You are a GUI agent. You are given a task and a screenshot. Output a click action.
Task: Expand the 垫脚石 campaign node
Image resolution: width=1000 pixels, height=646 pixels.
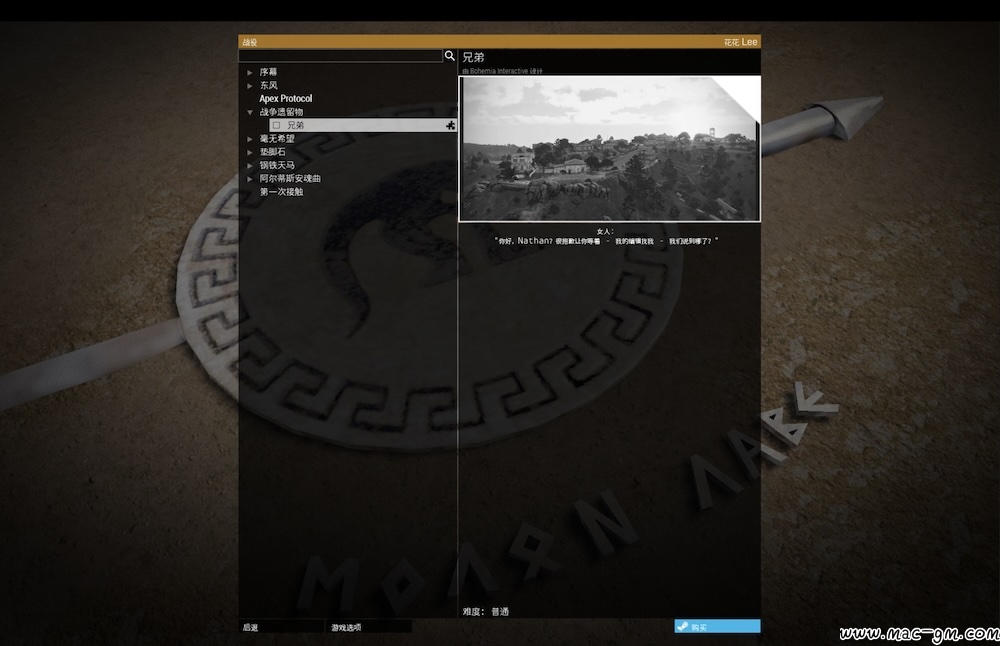[250, 152]
